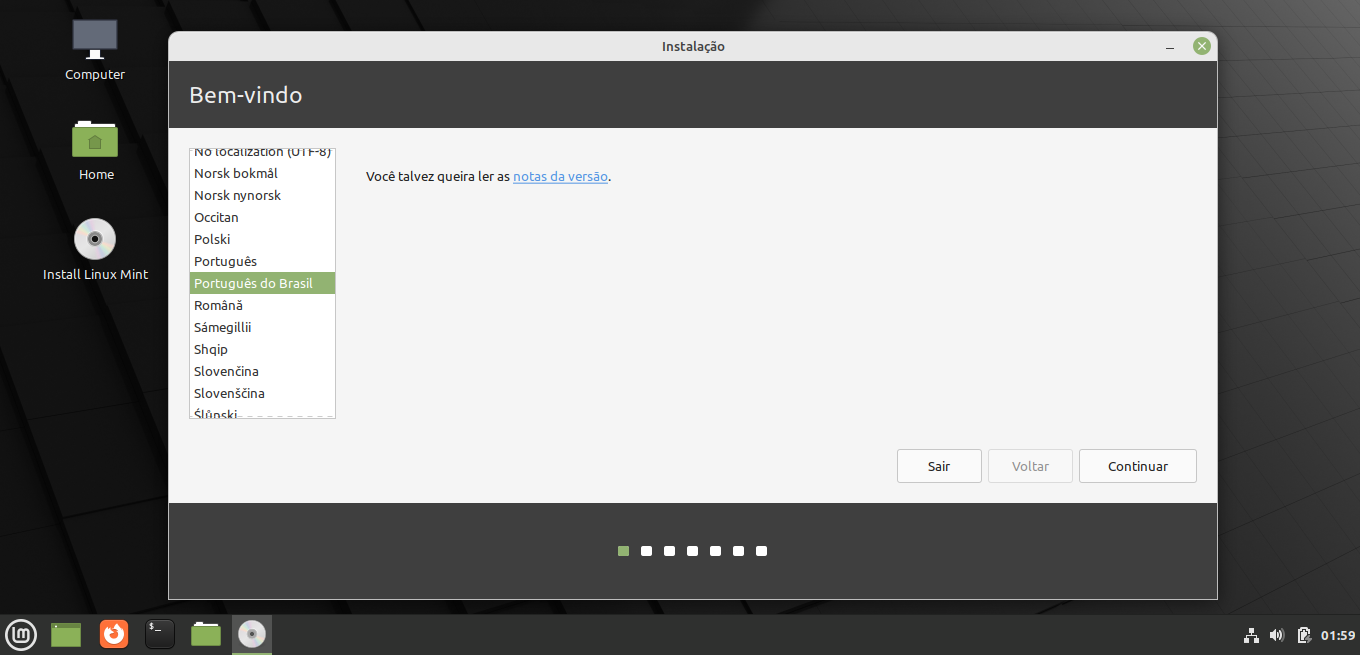Click the volume speaker tray icon
This screenshot has height=655, width=1360.
[x=1277, y=635]
